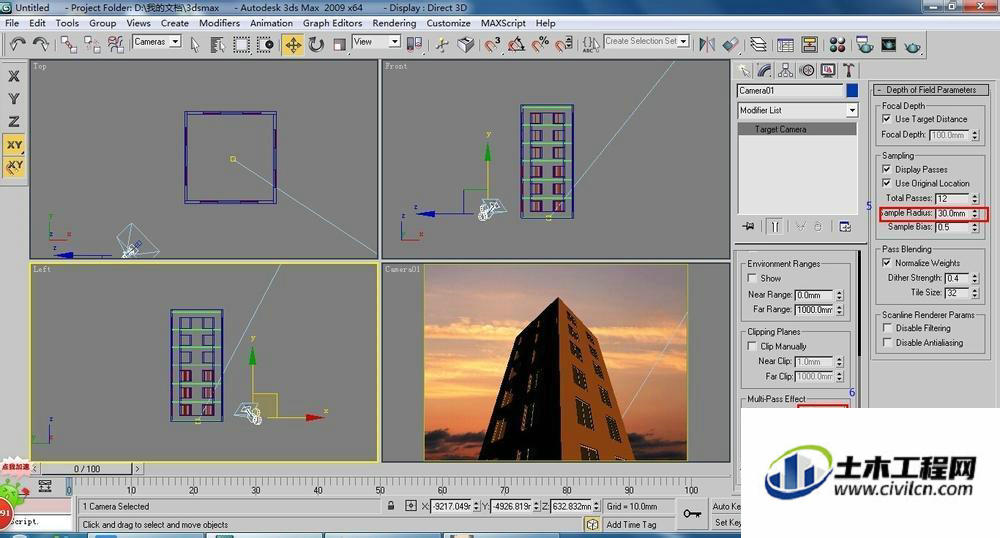The width and height of the screenshot is (1000, 538).
Task: Open the Render Setup teapot icon
Action: tap(865, 44)
